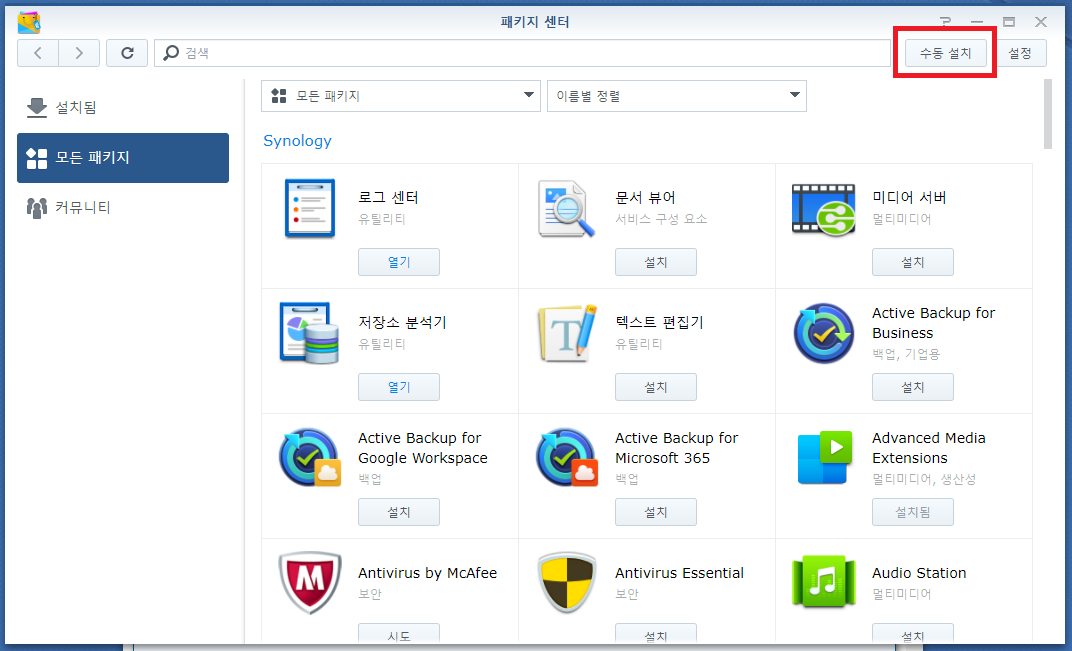The height and width of the screenshot is (651, 1072).
Task: Install Active Backup for Business
Action: coord(913,387)
